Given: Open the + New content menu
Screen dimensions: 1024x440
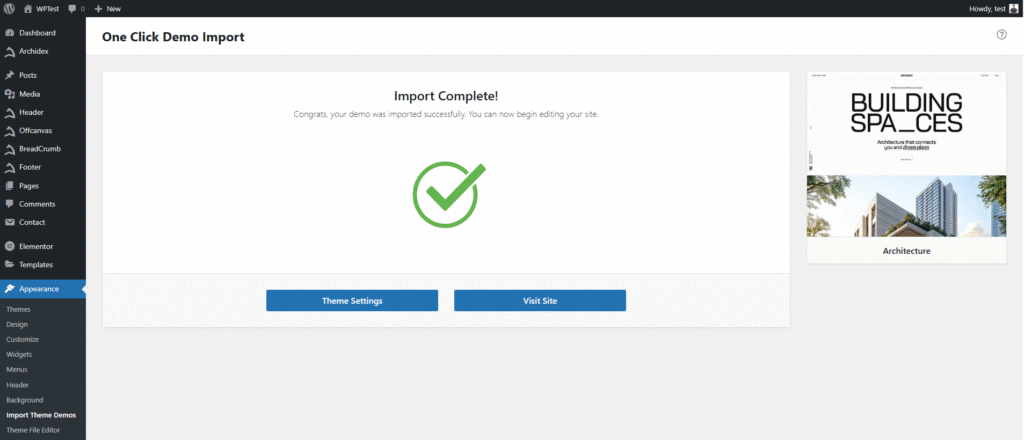Looking at the screenshot, I should click(x=107, y=8).
